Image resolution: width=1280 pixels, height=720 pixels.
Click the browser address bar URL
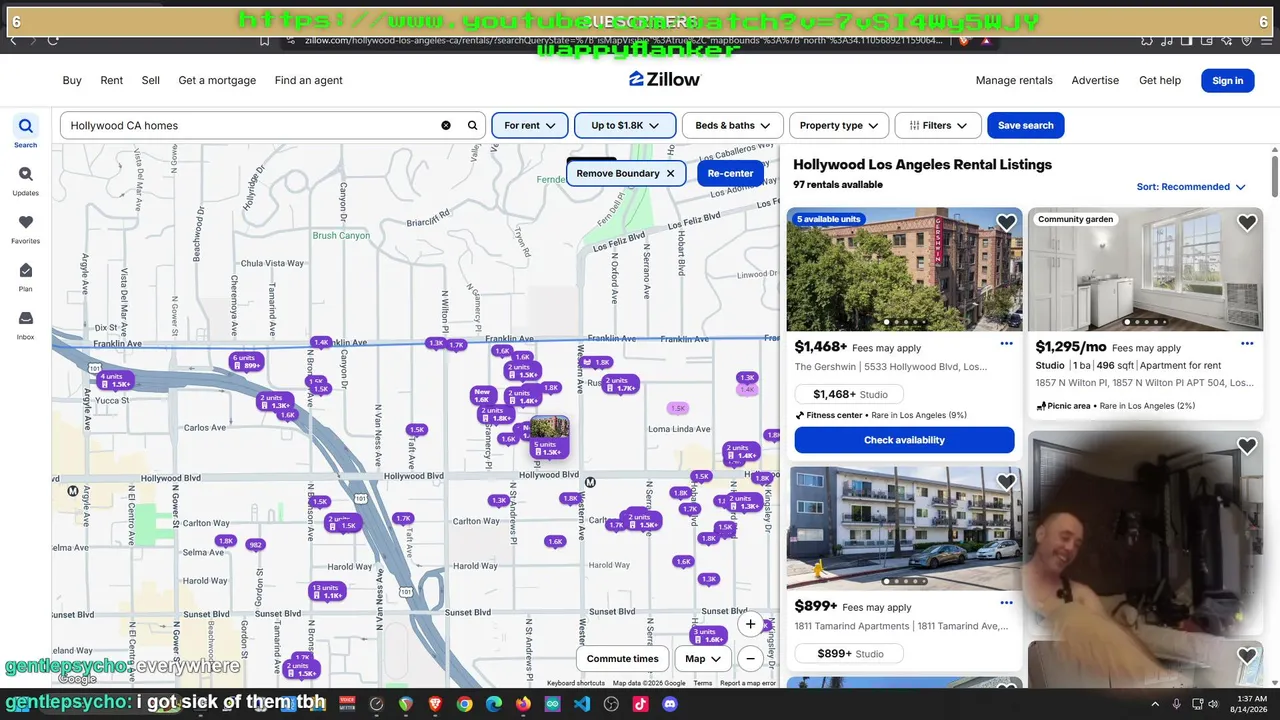[x=624, y=41]
